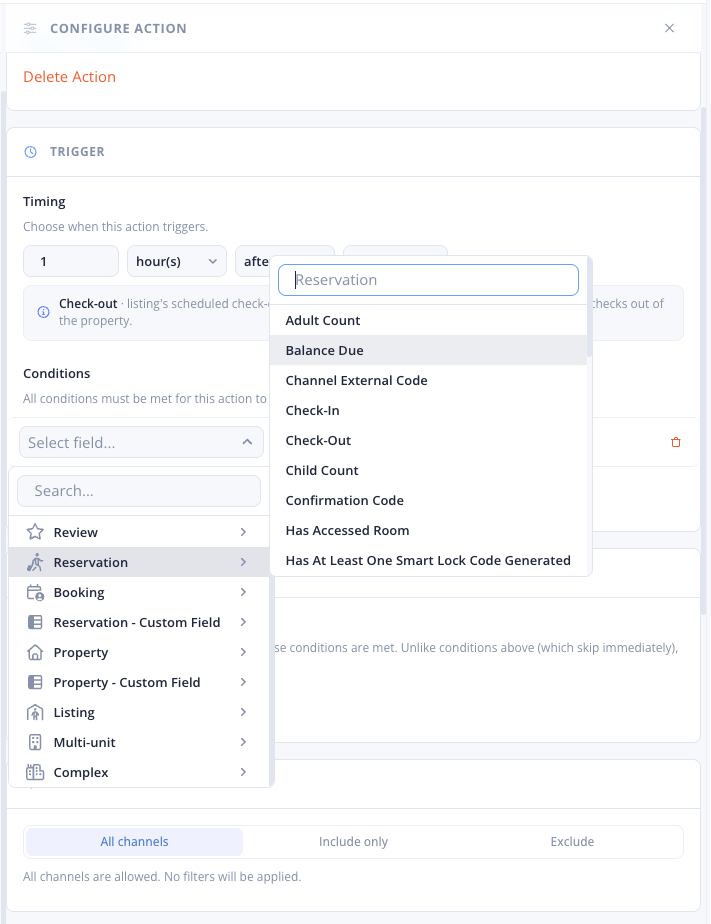Select Include only channel filter
The height and width of the screenshot is (924, 711).
353,842
